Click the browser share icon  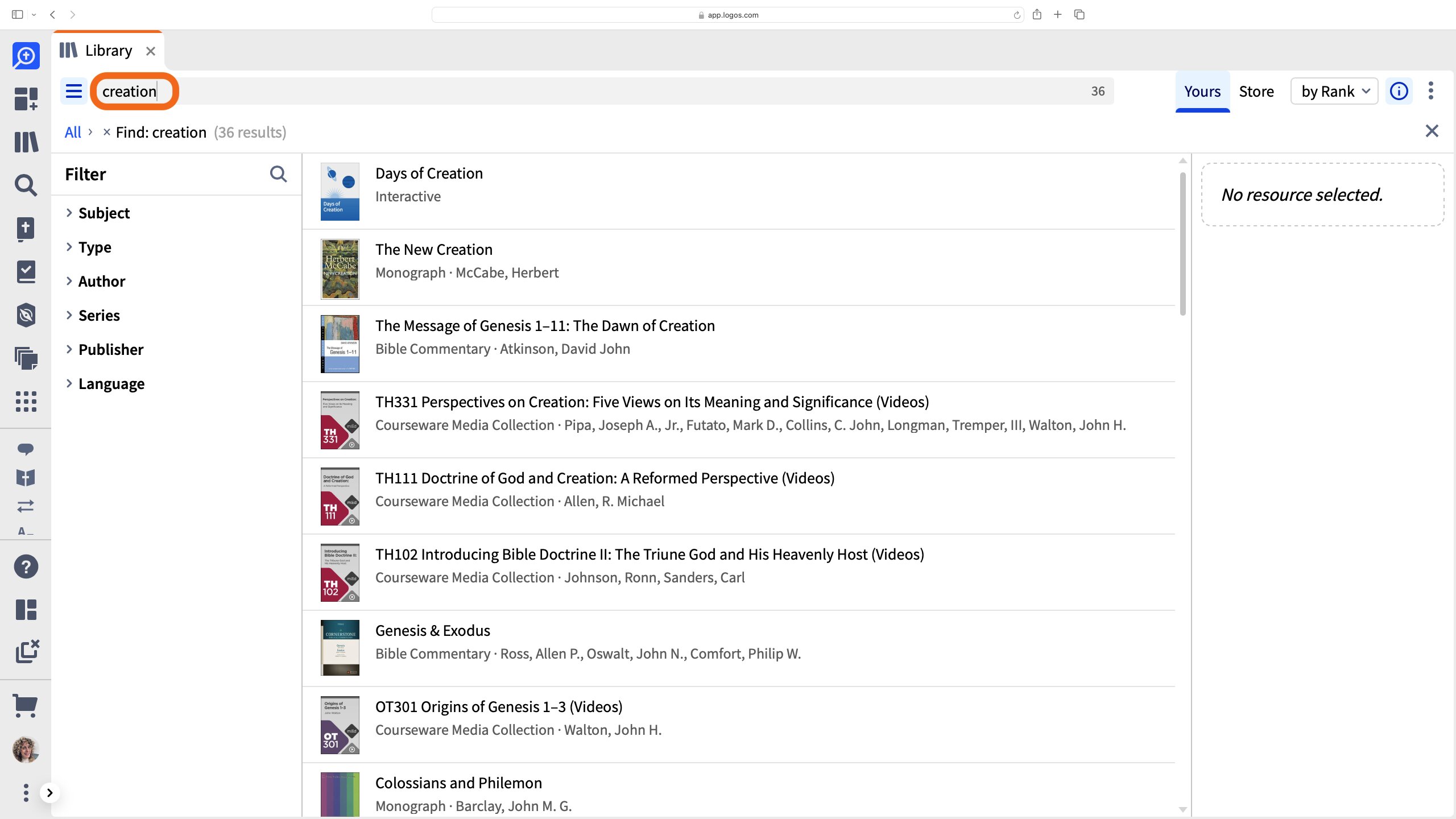[x=1037, y=15]
